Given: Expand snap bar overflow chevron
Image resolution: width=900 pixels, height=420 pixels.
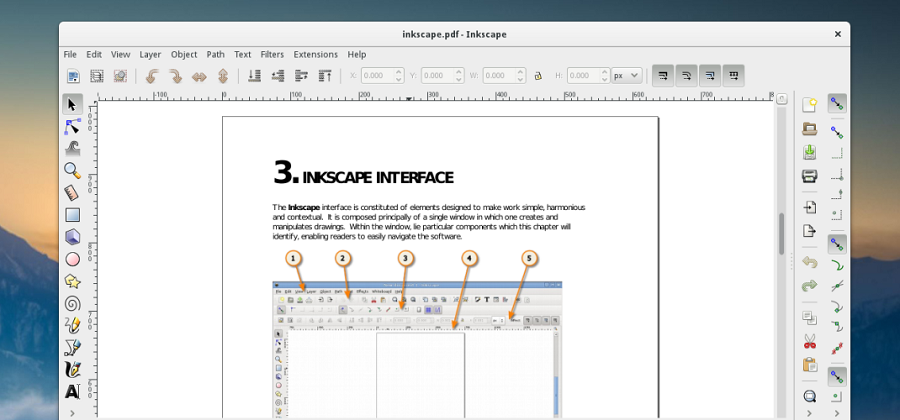Looking at the screenshot, I should tap(837, 413).
